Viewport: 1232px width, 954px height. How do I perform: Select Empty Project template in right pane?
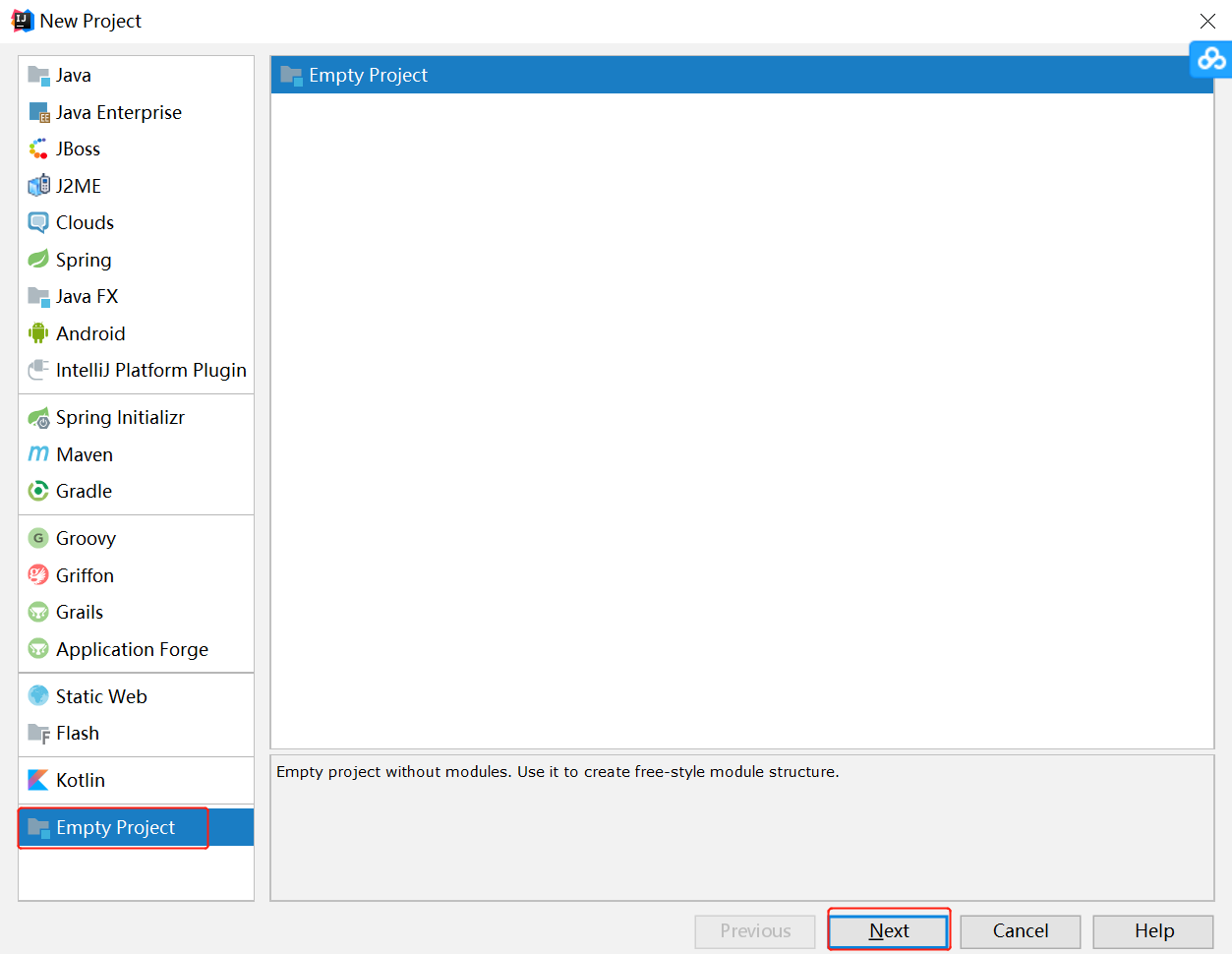coord(742,75)
